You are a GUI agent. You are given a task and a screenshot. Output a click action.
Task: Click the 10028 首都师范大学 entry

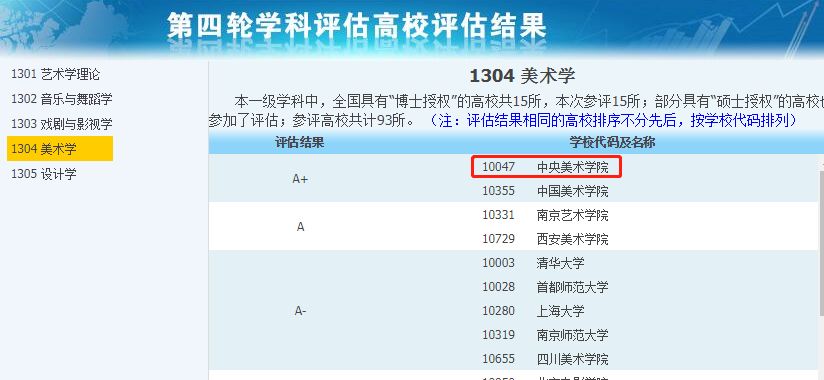(545, 286)
